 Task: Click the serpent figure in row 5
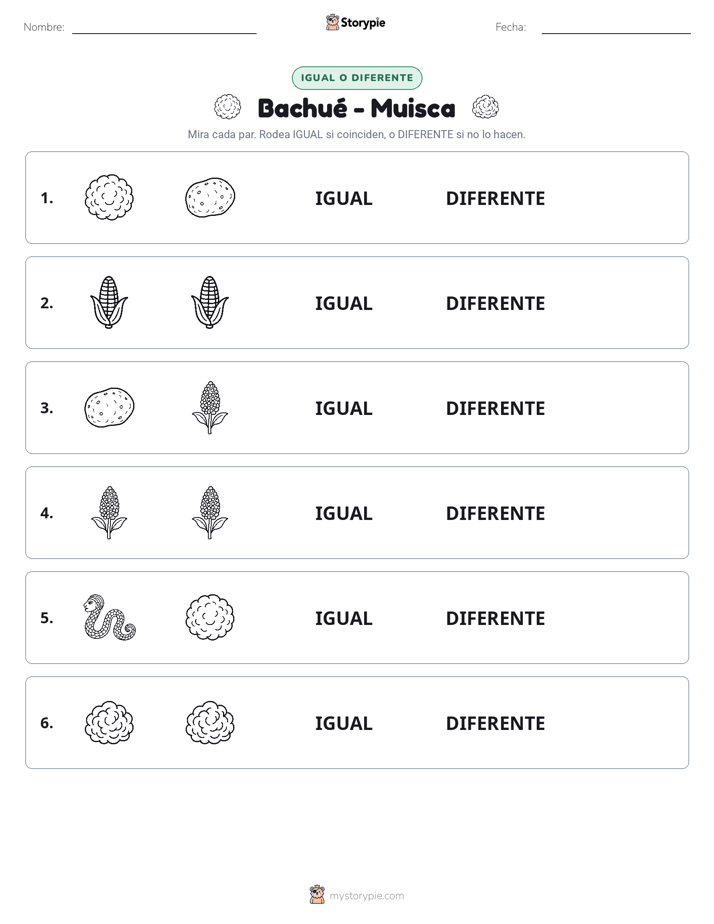pyautogui.click(x=109, y=617)
